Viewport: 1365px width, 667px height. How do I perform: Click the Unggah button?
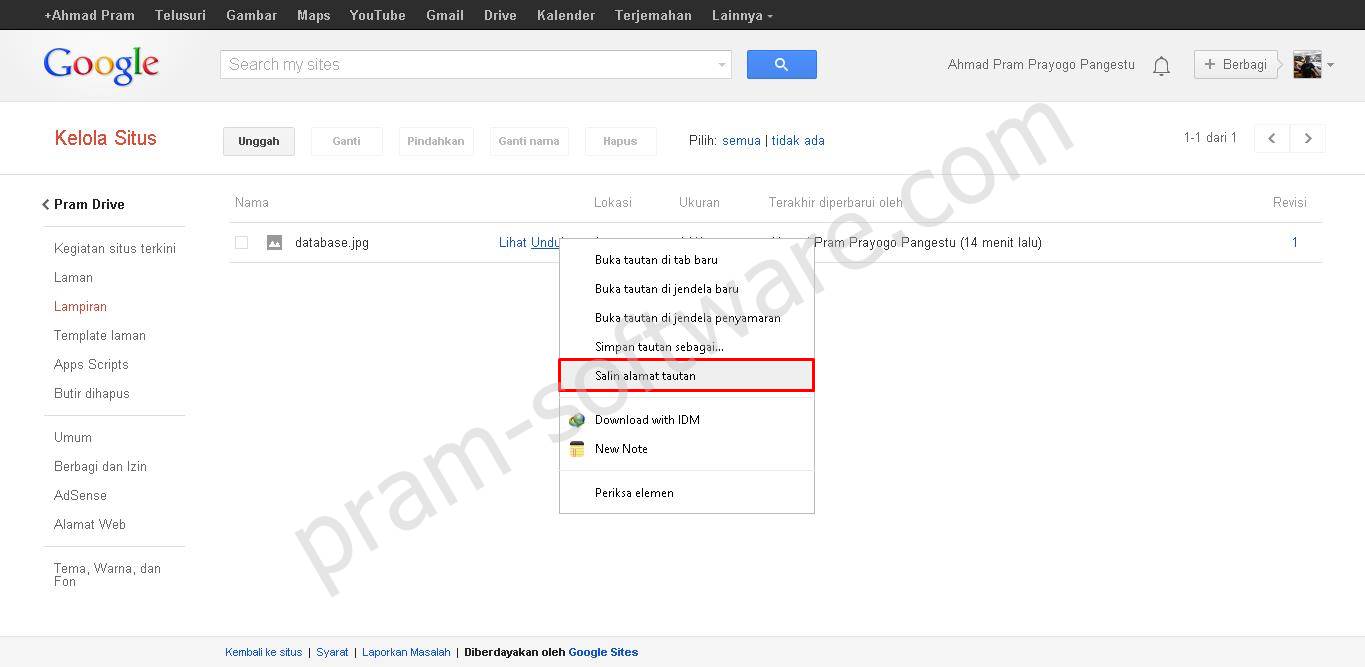(x=258, y=141)
